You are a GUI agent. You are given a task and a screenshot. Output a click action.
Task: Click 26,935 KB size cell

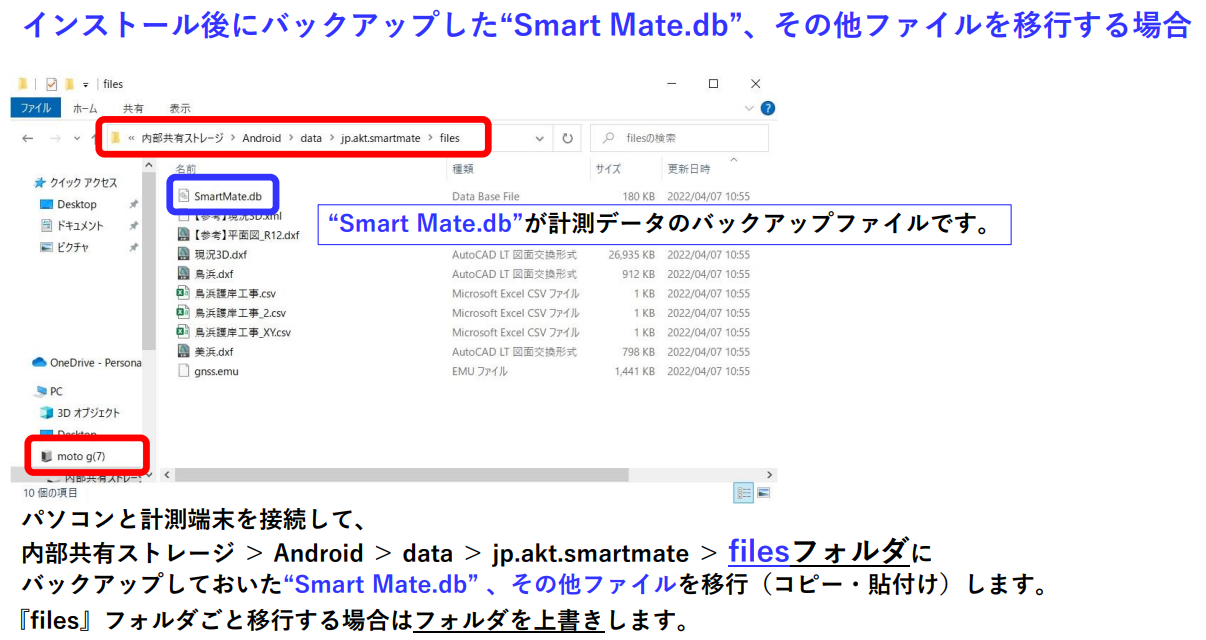[x=632, y=254]
